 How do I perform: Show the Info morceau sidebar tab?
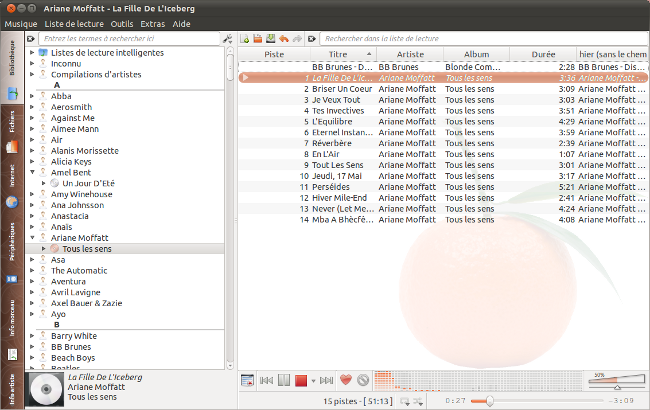(12, 328)
